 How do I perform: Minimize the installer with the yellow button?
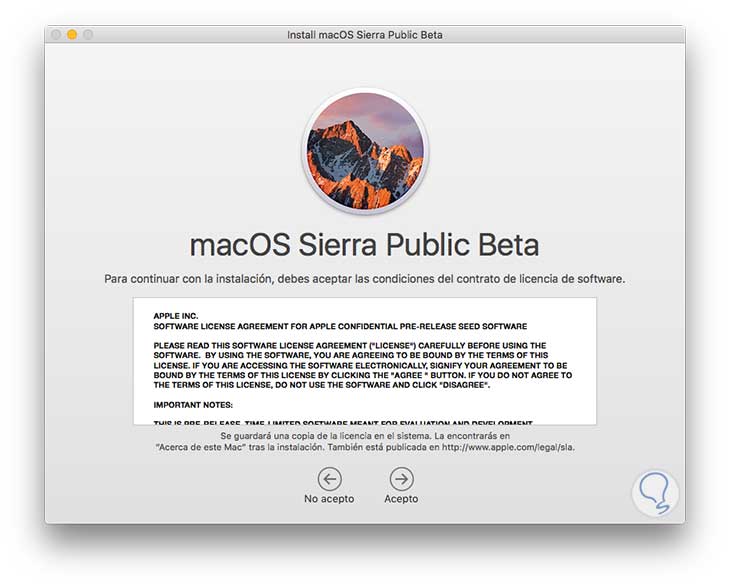72,34
